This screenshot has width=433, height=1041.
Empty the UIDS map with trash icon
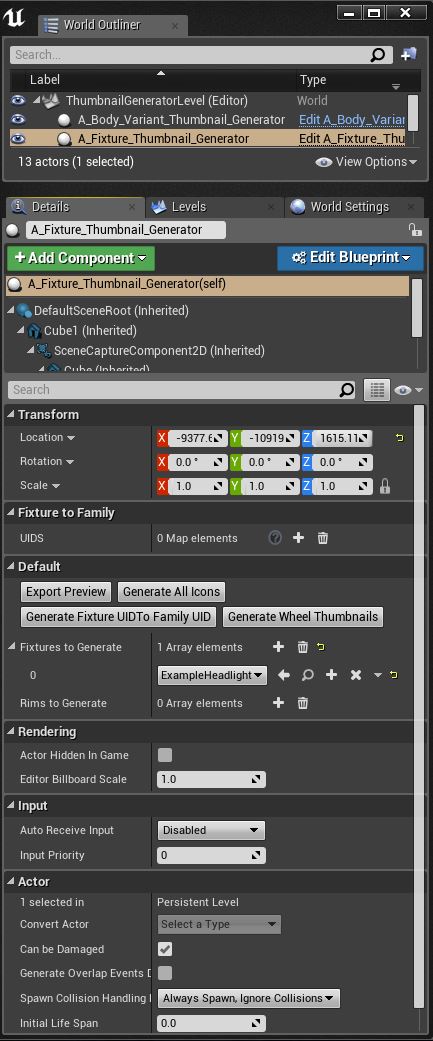point(323,538)
